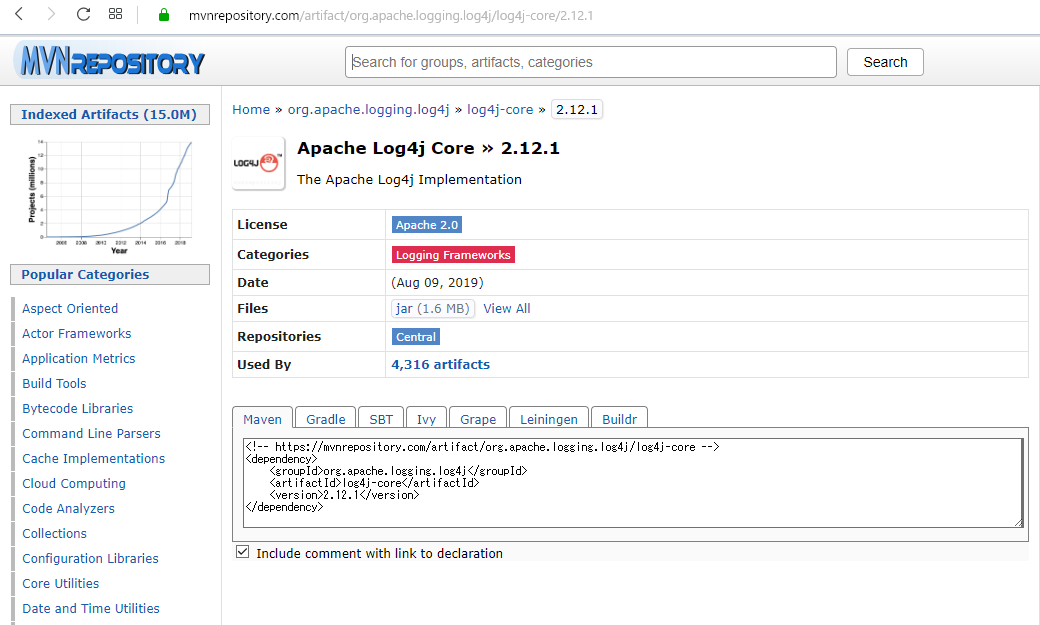The image size is (1040, 625).
Task: Open the Bytecode Libraries category
Action: tap(77, 409)
